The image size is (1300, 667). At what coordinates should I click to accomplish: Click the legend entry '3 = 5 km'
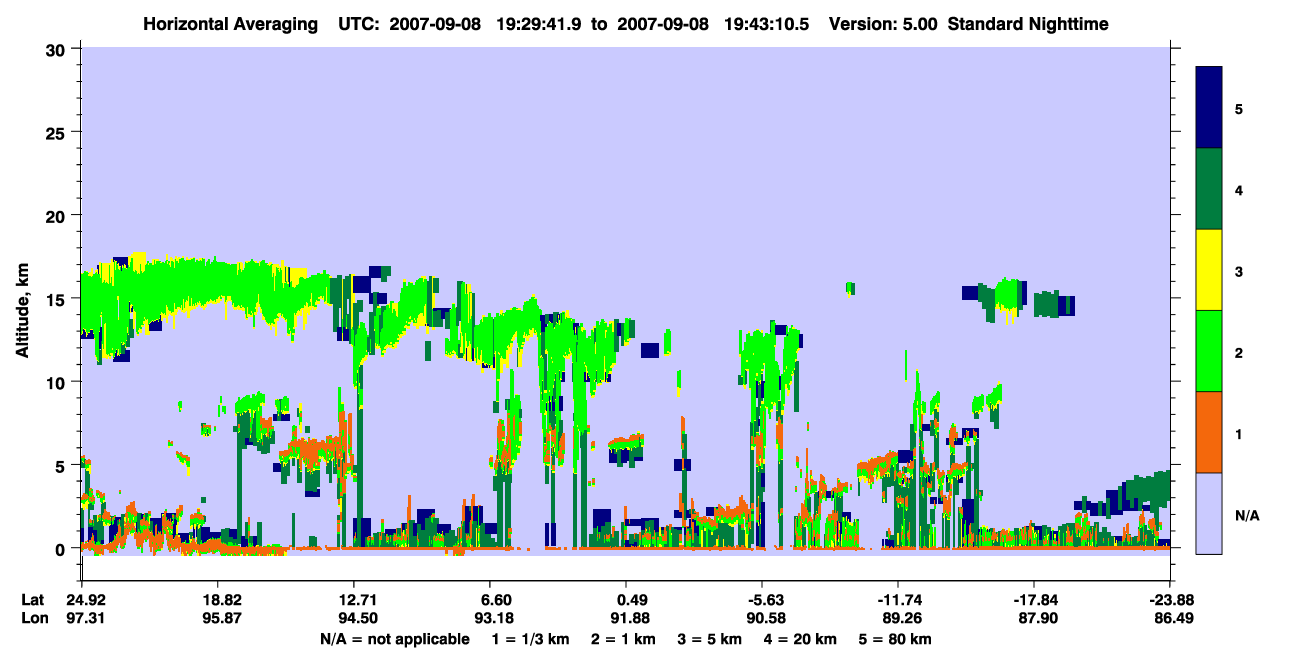pos(708,639)
